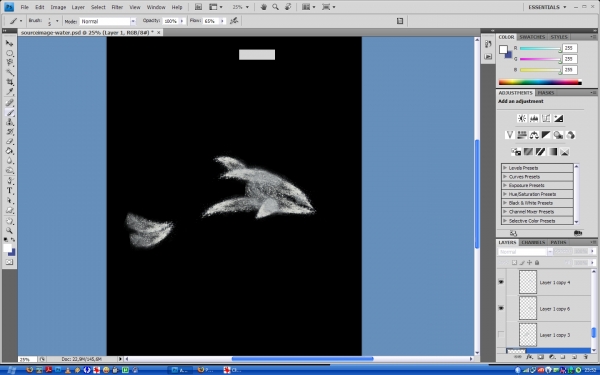The height and width of the screenshot is (375, 600).
Task: Open the Opacity slider arrow
Action: (182, 21)
